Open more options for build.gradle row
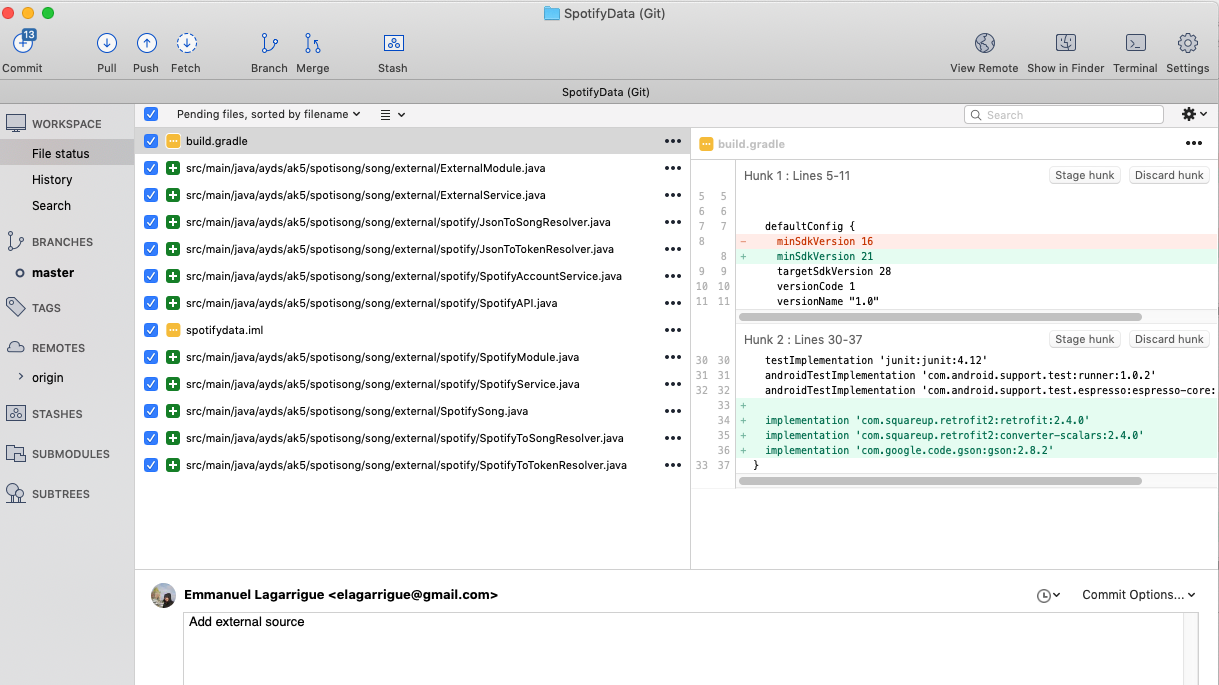This screenshot has height=685, width=1219. pyautogui.click(x=673, y=141)
